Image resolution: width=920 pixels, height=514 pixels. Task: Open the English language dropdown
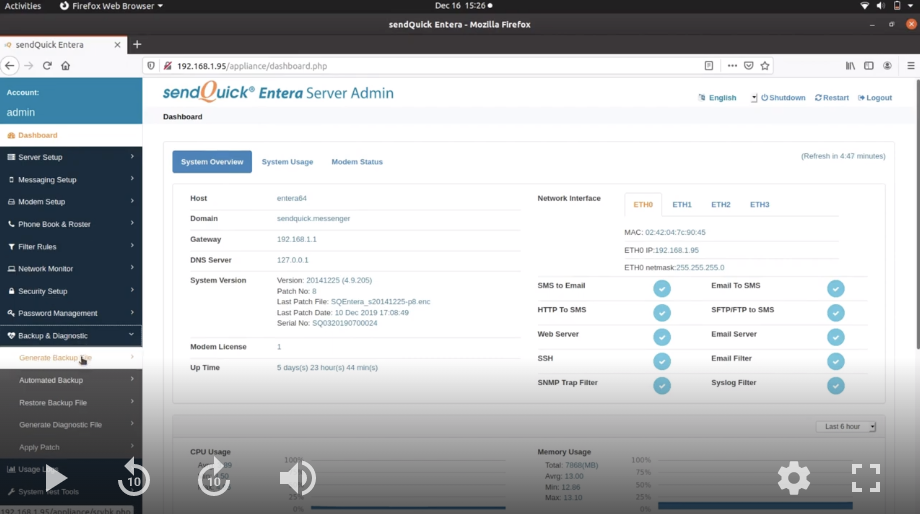727,98
